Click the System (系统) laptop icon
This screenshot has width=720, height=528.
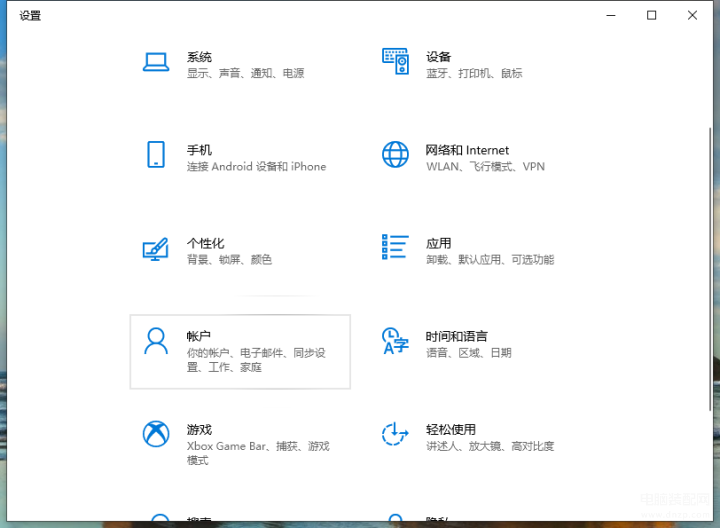point(155,62)
